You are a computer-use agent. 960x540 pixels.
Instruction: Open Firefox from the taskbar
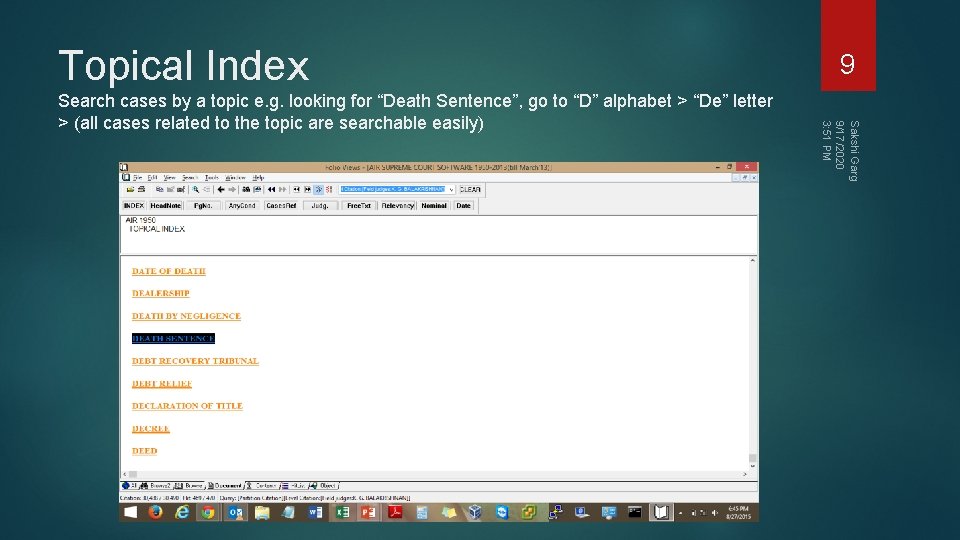tap(156, 512)
